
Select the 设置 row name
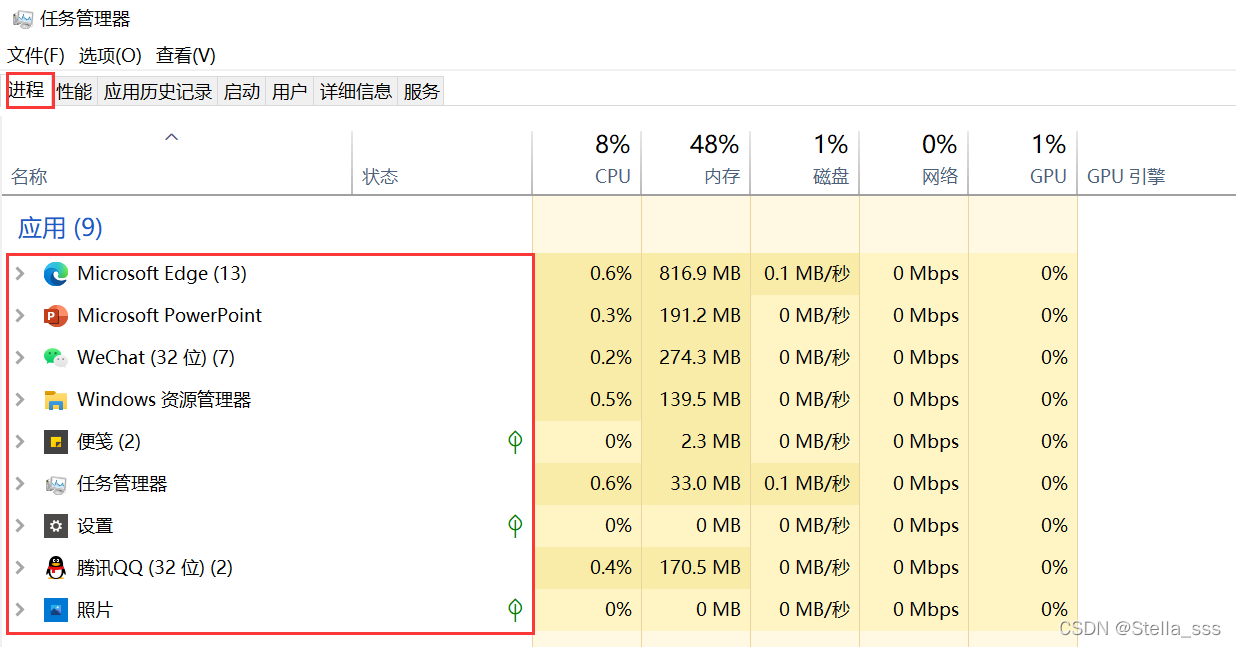pos(95,526)
